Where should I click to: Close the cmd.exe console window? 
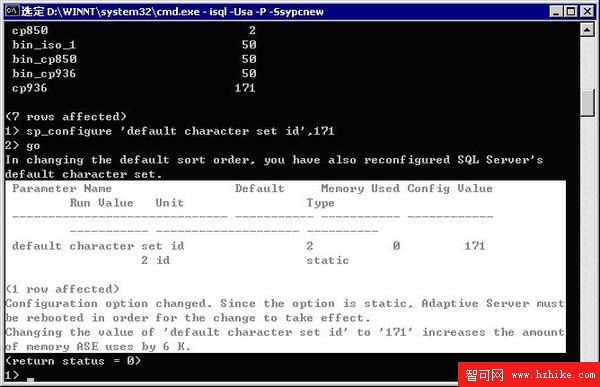pos(587,11)
